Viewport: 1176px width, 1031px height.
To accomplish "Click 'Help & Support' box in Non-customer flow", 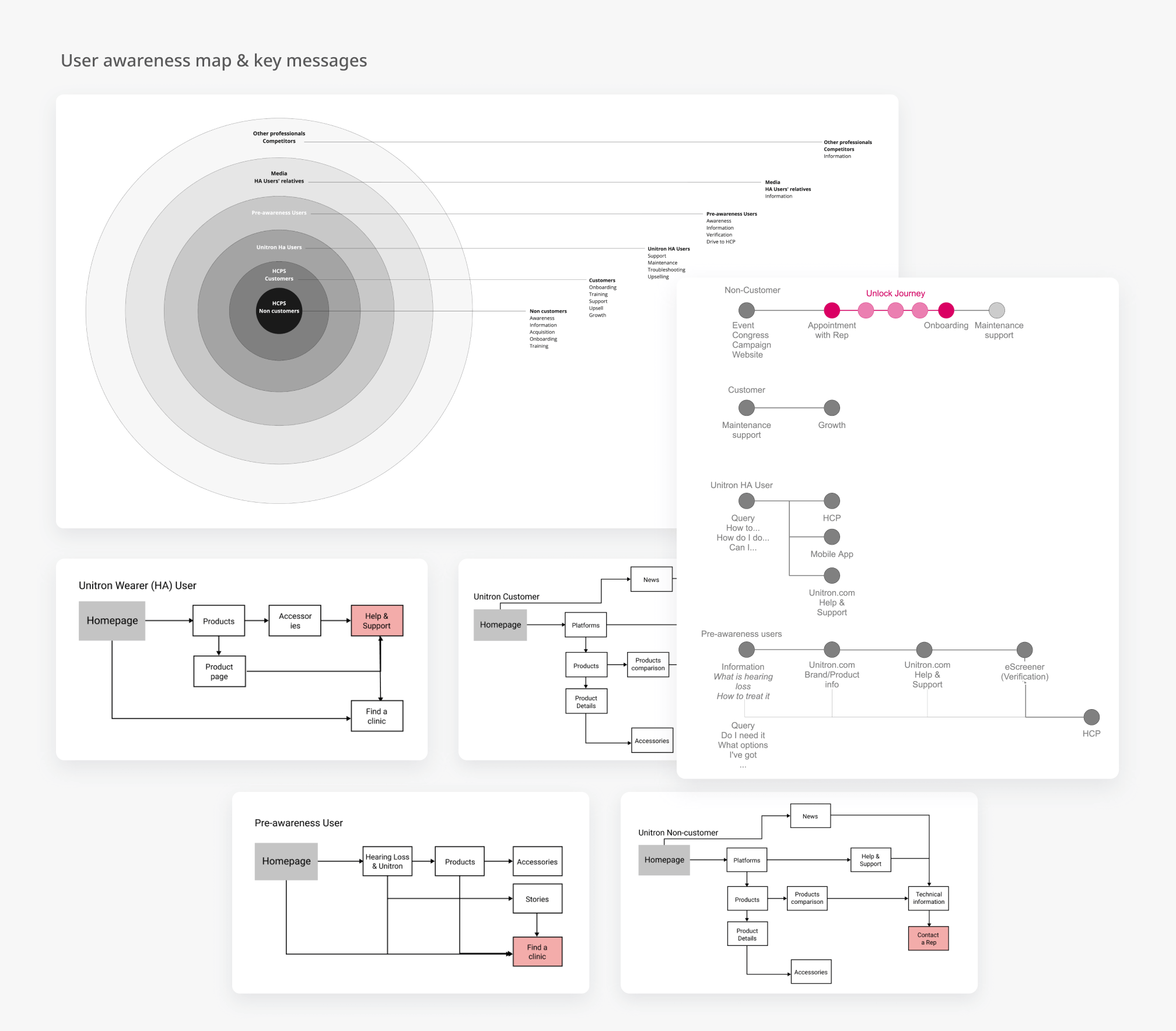I will point(870,860).
